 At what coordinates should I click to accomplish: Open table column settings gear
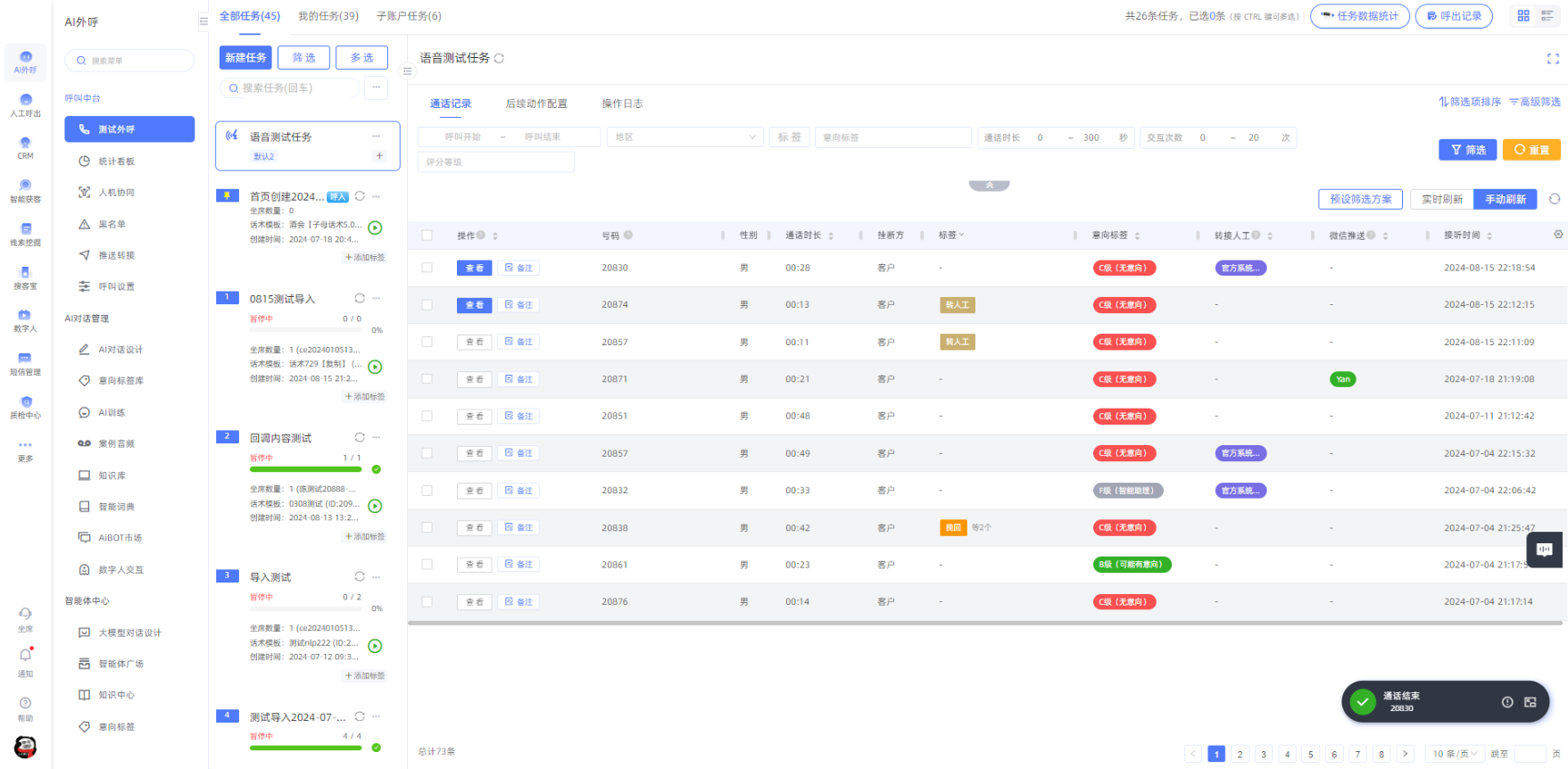coord(1558,235)
